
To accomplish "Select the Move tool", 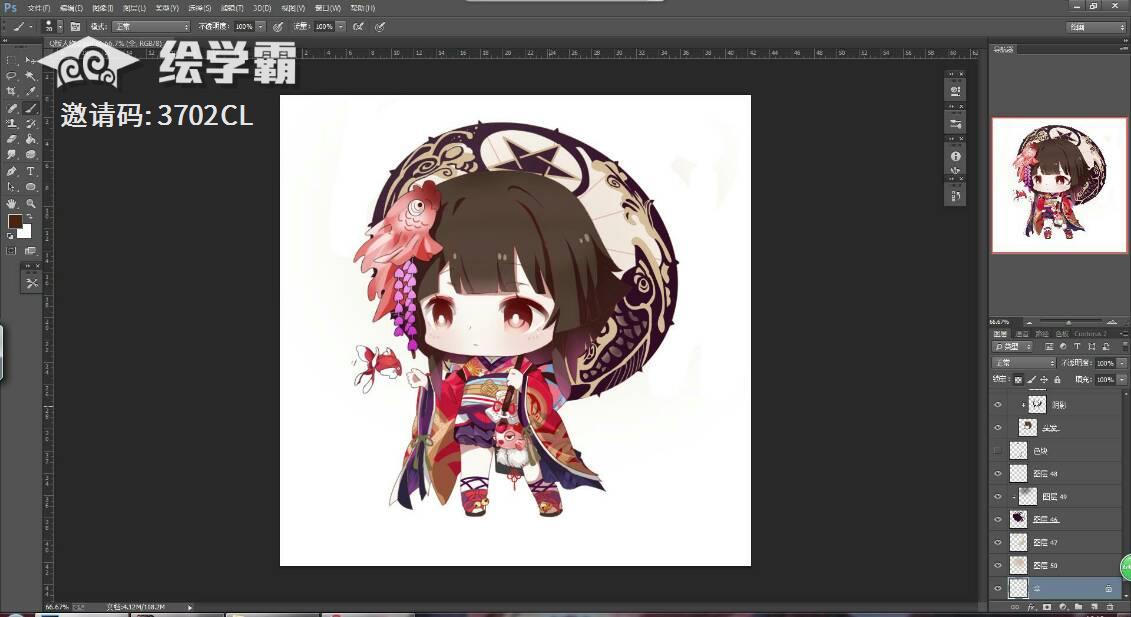I will coord(30,60).
